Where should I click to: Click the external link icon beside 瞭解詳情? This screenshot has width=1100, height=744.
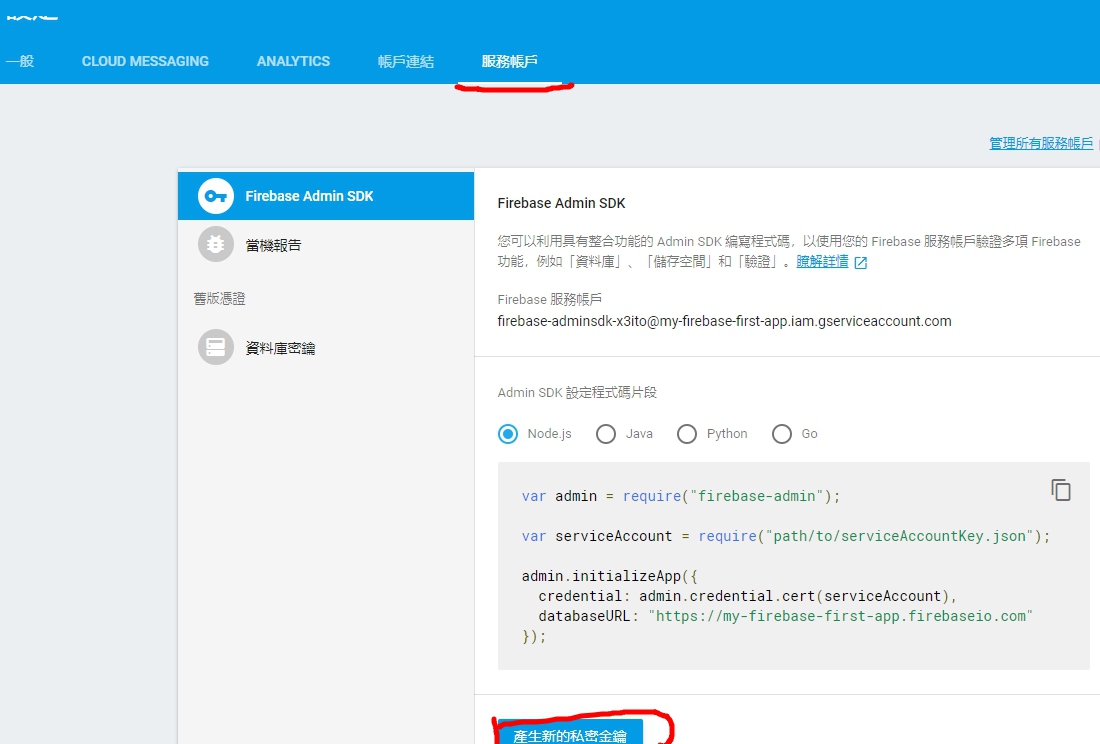pyautogui.click(x=861, y=263)
